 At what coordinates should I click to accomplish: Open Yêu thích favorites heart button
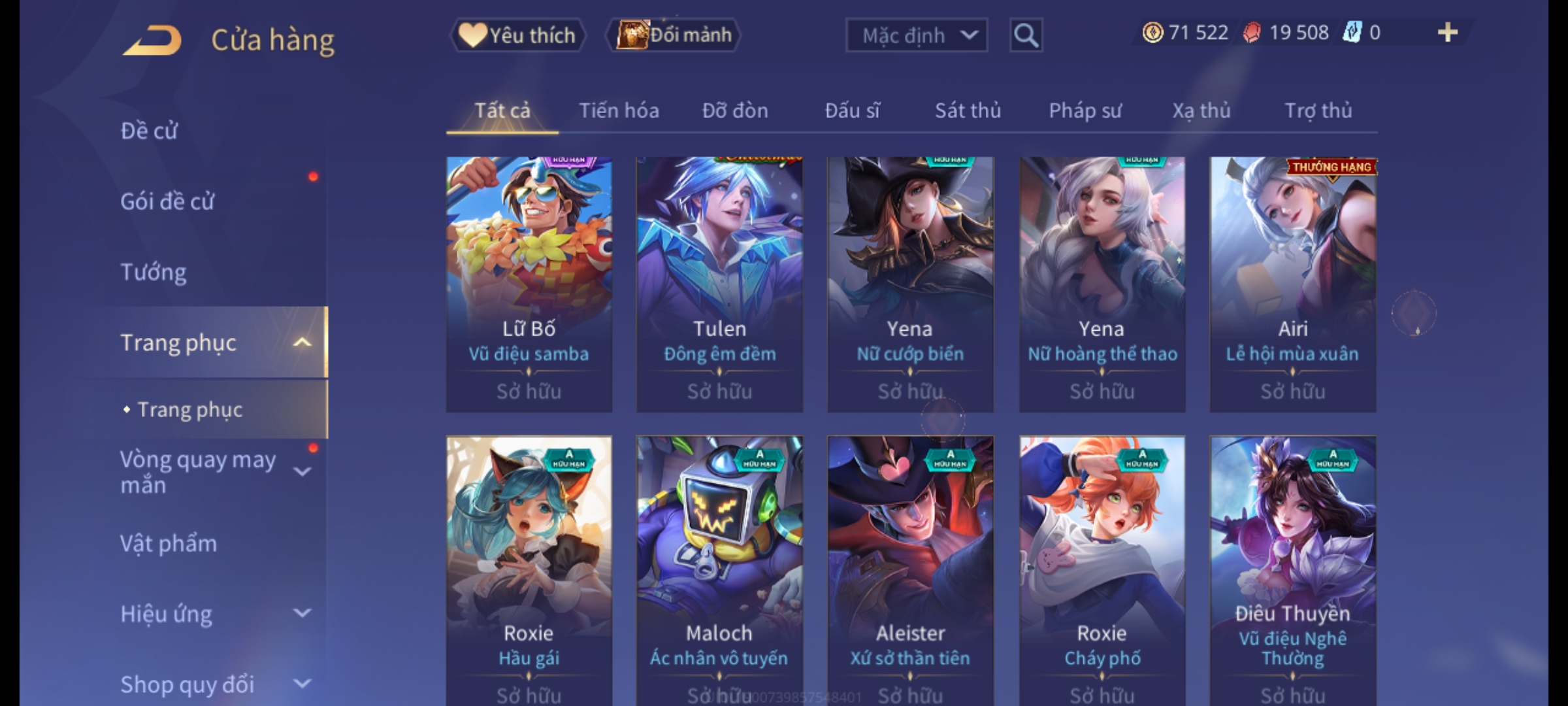click(x=517, y=35)
